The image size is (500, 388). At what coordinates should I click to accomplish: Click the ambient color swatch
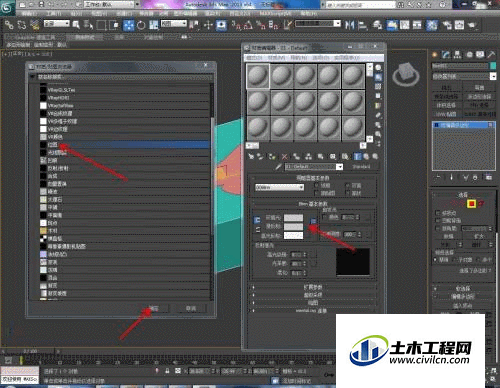(x=293, y=218)
